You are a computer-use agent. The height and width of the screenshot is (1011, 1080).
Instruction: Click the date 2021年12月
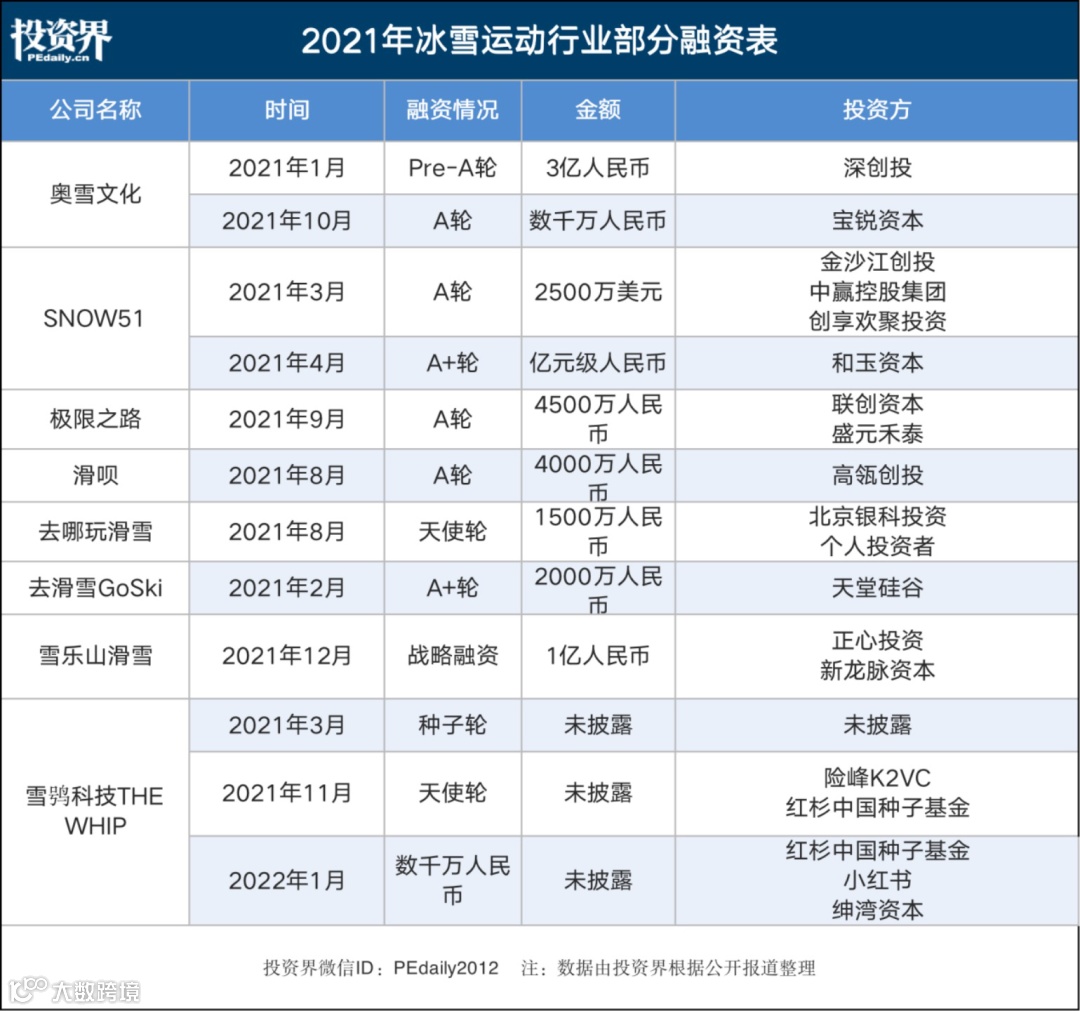(287, 656)
